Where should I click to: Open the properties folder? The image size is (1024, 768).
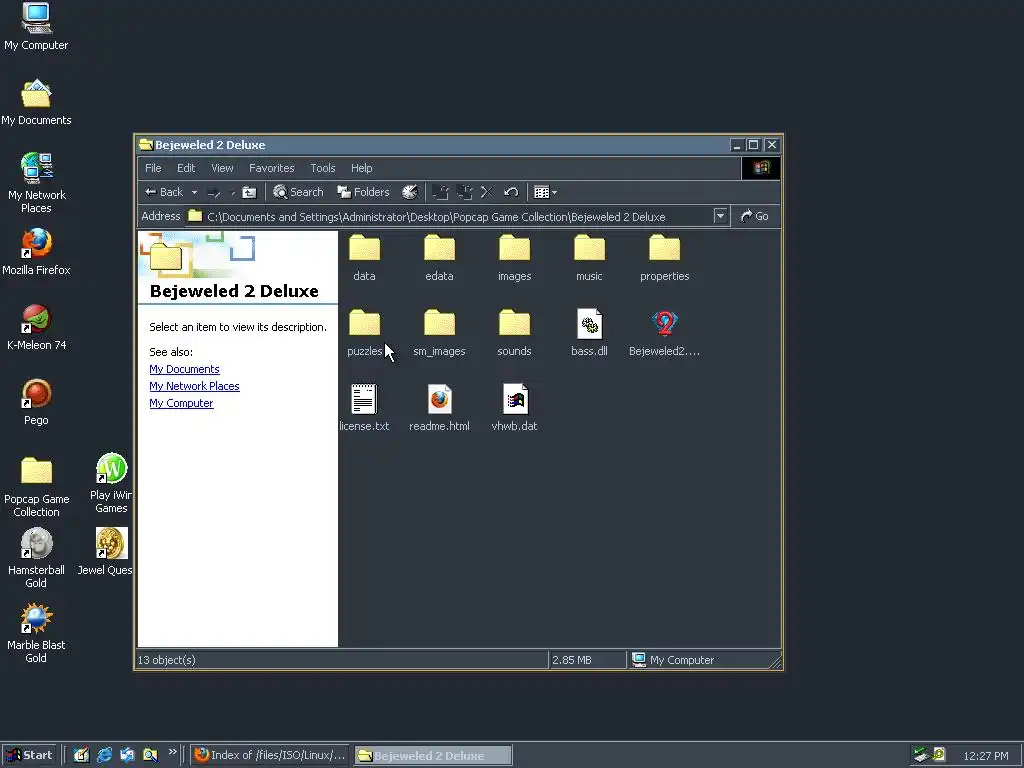pyautogui.click(x=664, y=258)
